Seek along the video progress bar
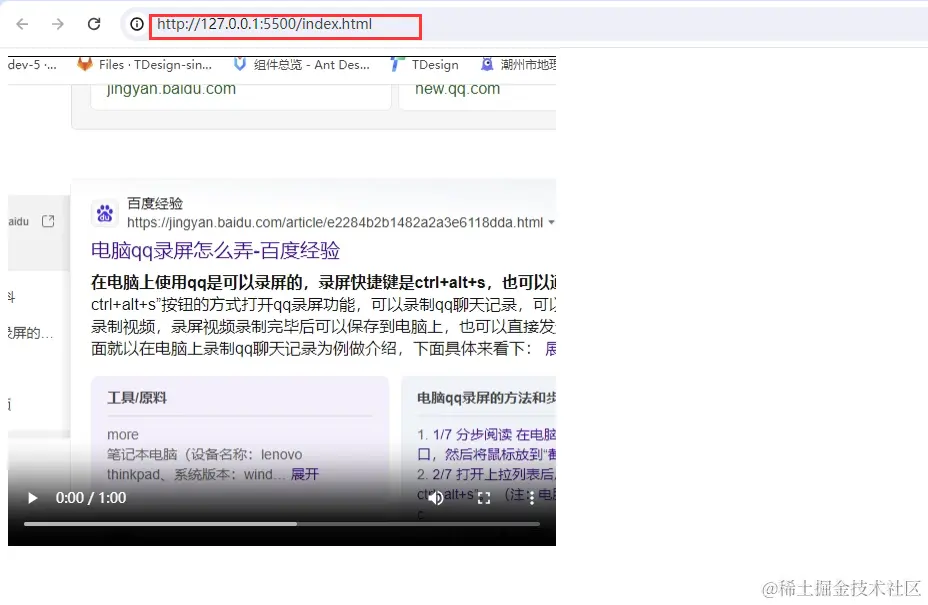 pyautogui.click(x=282, y=524)
